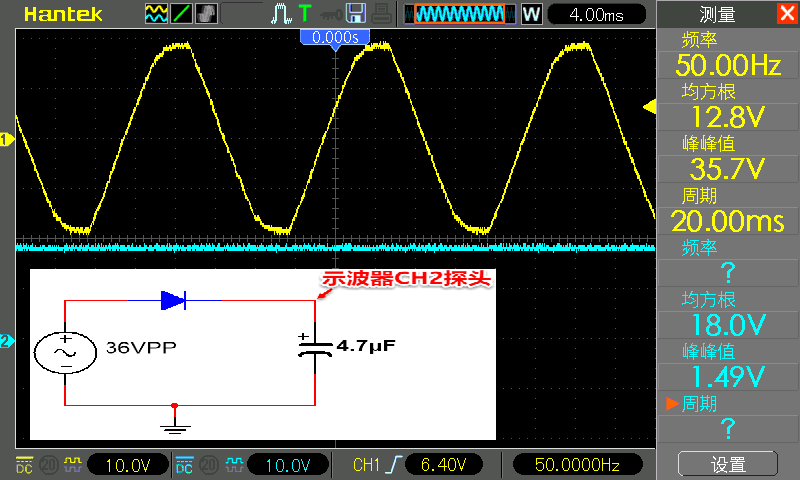Click the CH1 10.0V vertical scale readout
Screen dimensions: 800x480
pyautogui.click(x=128, y=465)
